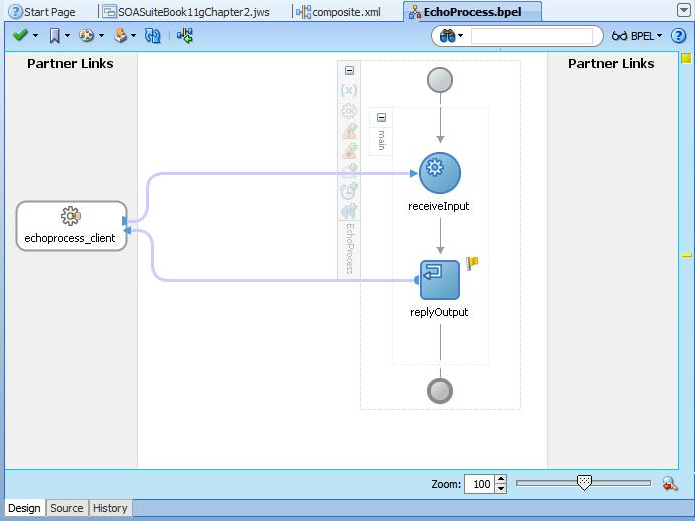Click the yellow flag next to replyOutput

click(472, 263)
